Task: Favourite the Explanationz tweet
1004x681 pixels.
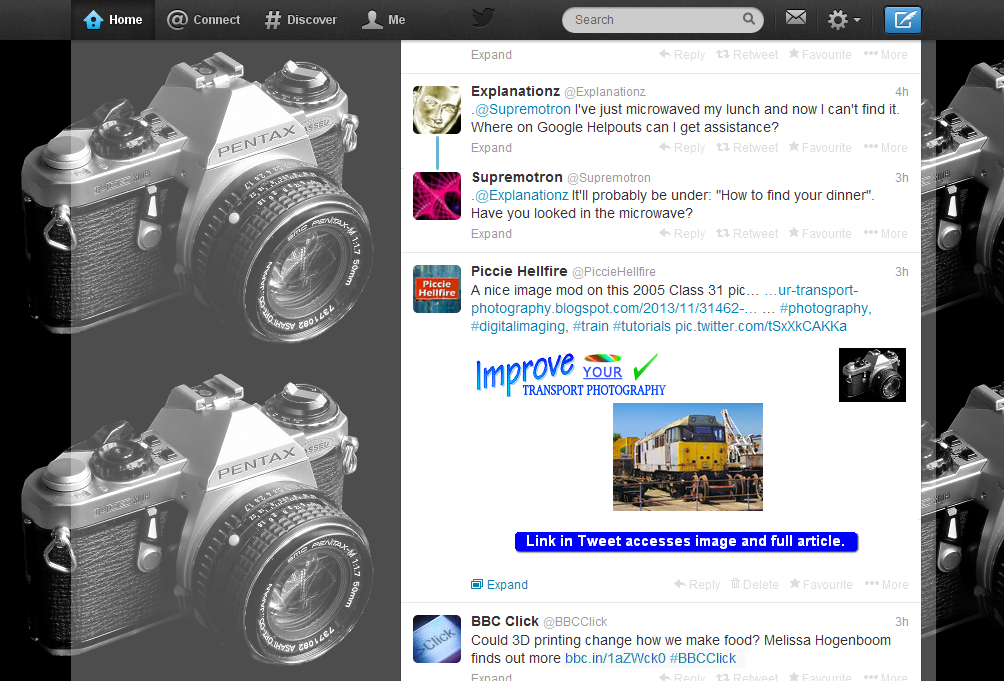Action: 820,148
